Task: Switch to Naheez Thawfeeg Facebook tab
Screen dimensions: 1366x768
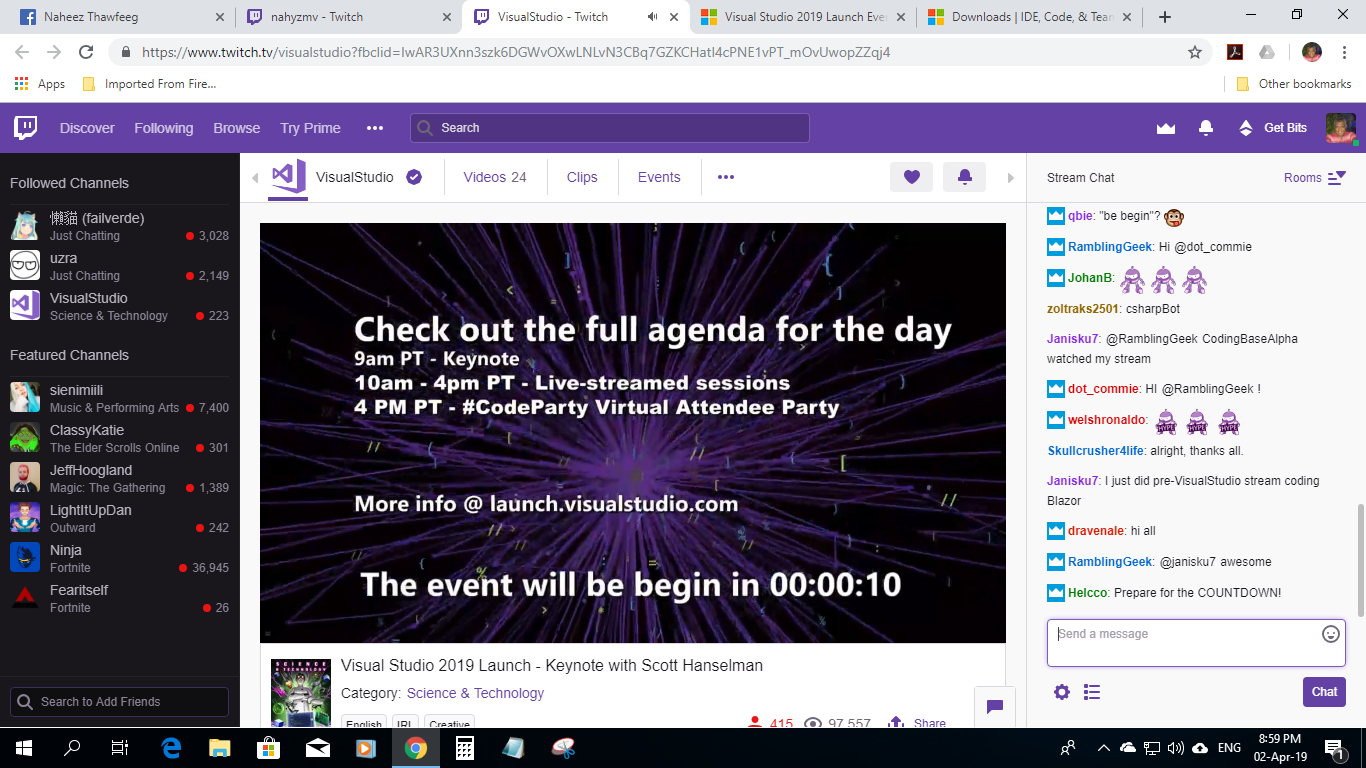Action: 120,17
